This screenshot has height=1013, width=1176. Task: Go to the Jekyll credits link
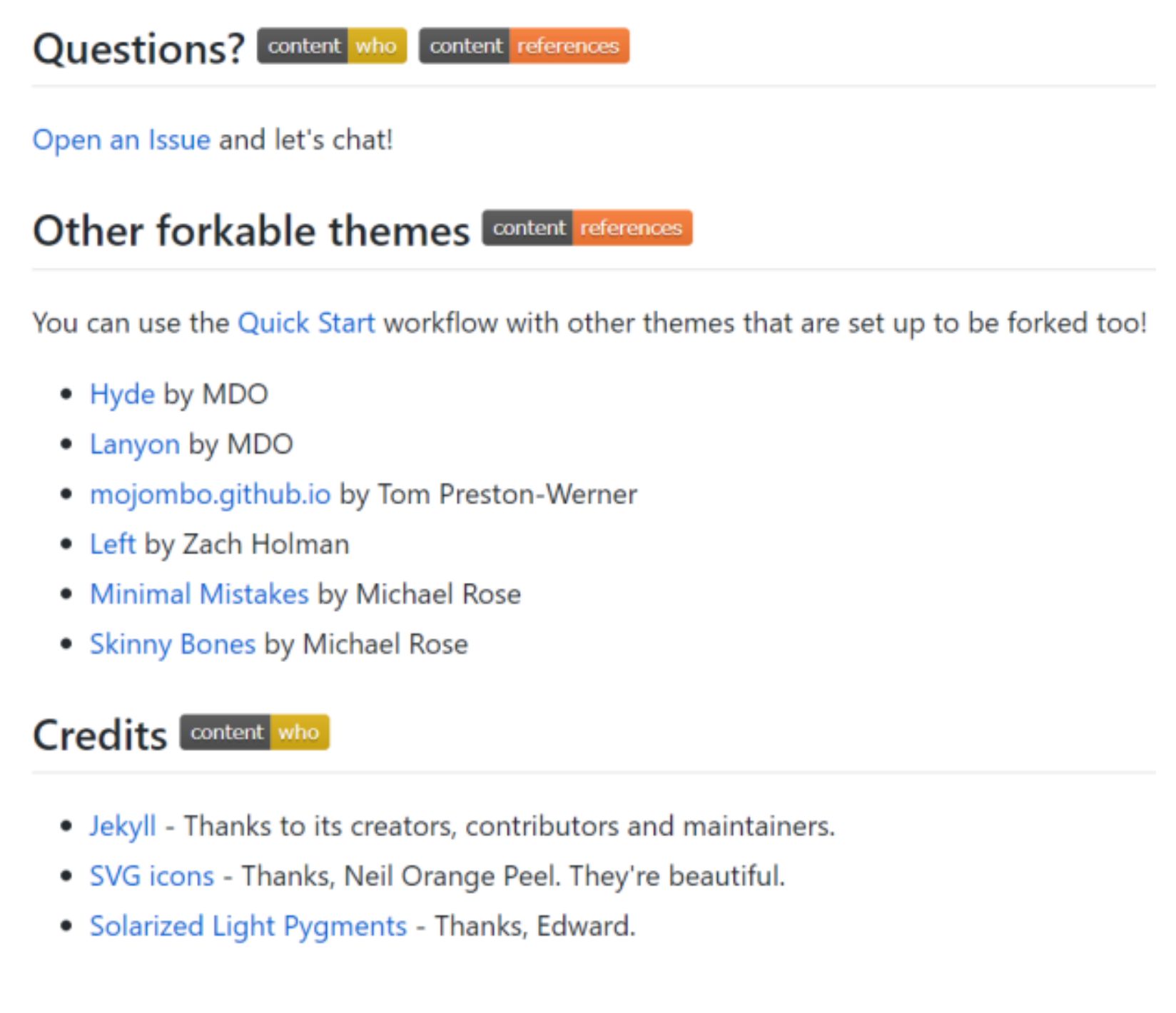tap(123, 826)
